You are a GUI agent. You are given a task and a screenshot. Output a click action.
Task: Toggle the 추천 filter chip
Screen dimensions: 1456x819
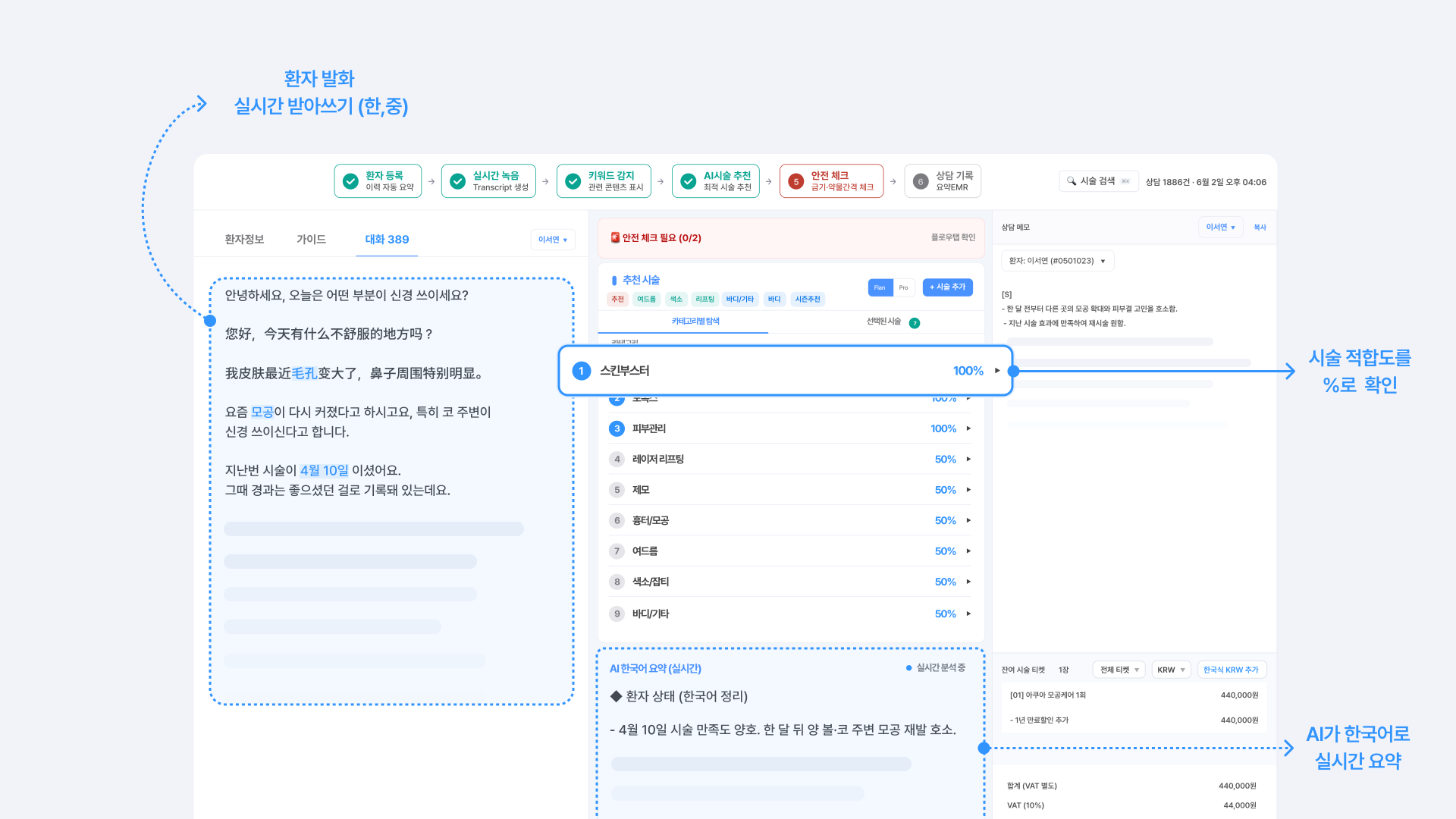618,300
